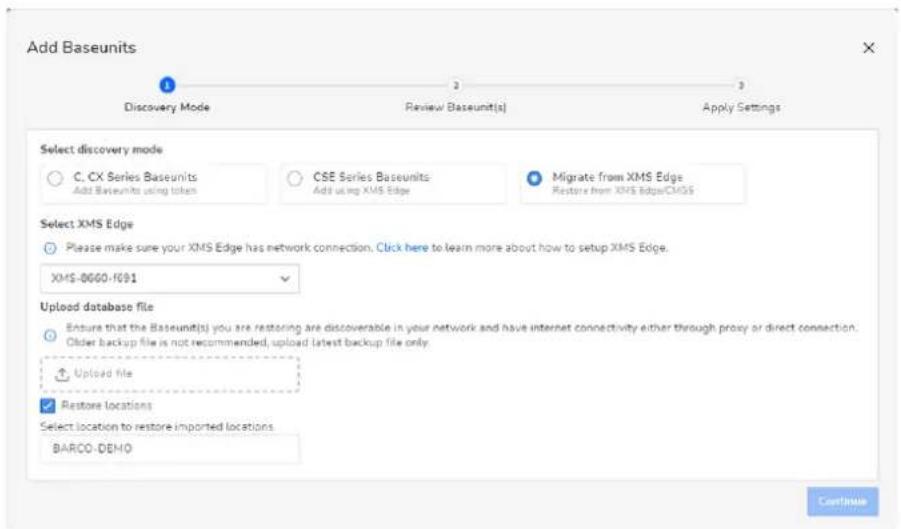Select C, CX Series Baseunits radio option
Image resolution: width=901 pixels, height=529 pixels.
(55, 179)
